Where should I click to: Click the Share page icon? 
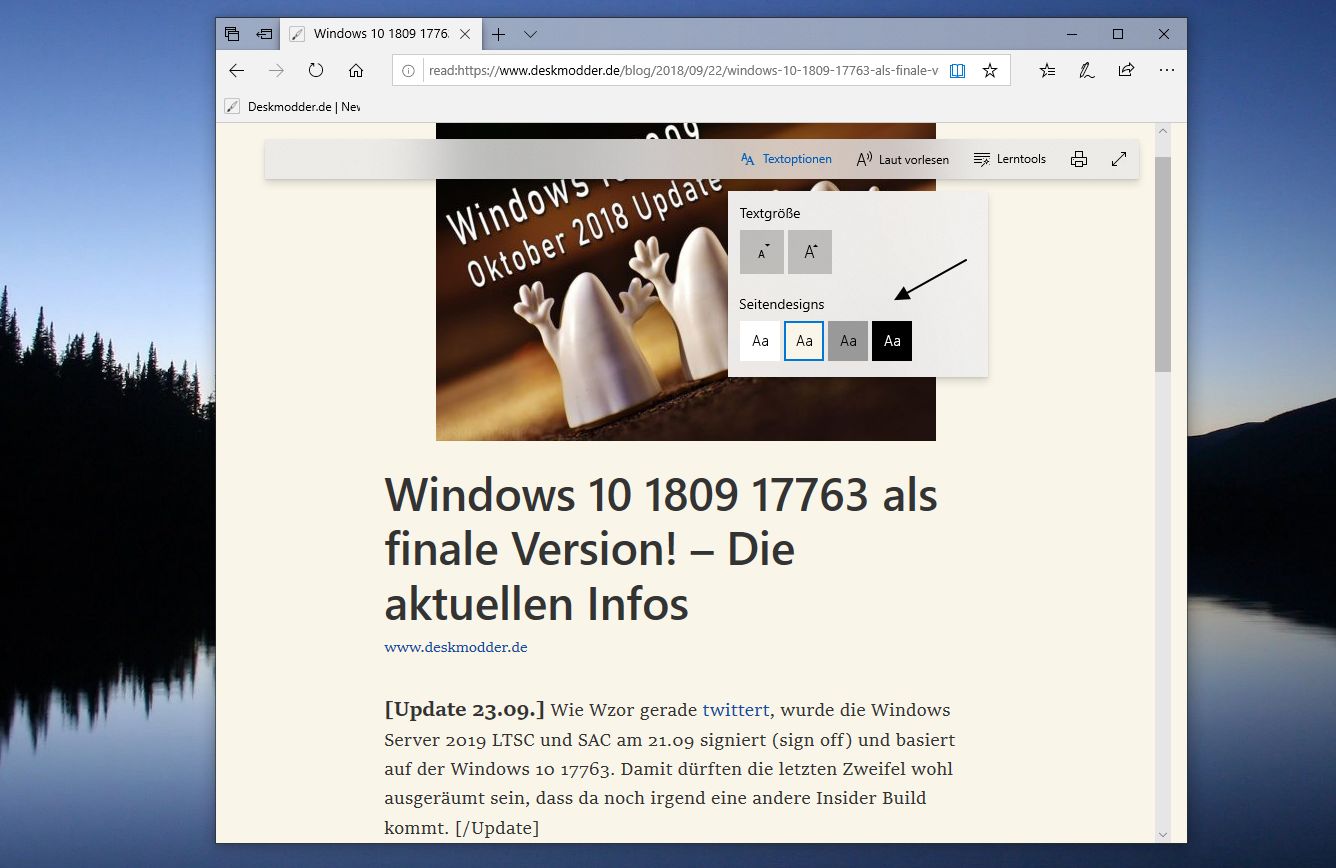1126,71
